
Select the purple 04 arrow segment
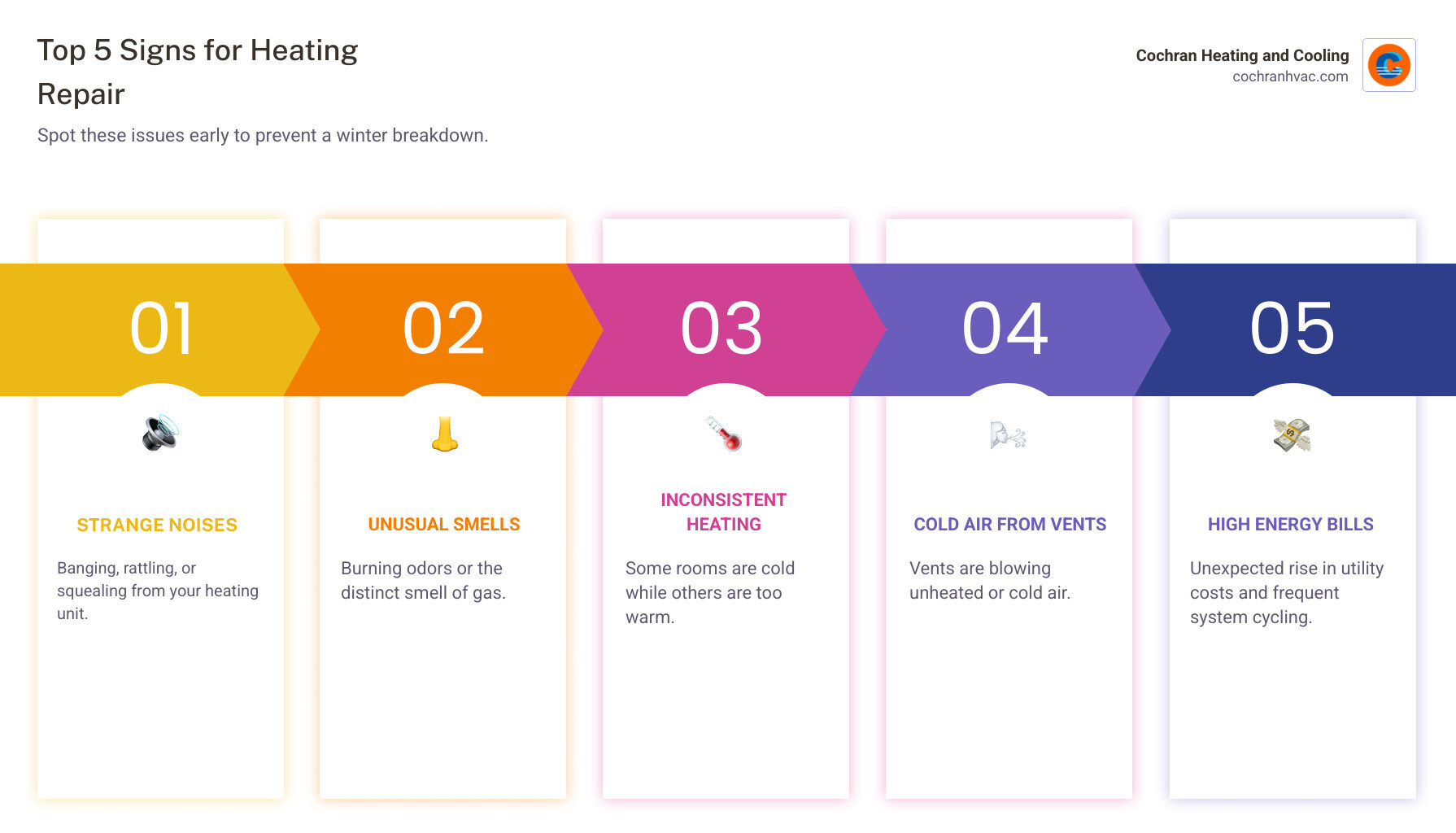(1005, 329)
